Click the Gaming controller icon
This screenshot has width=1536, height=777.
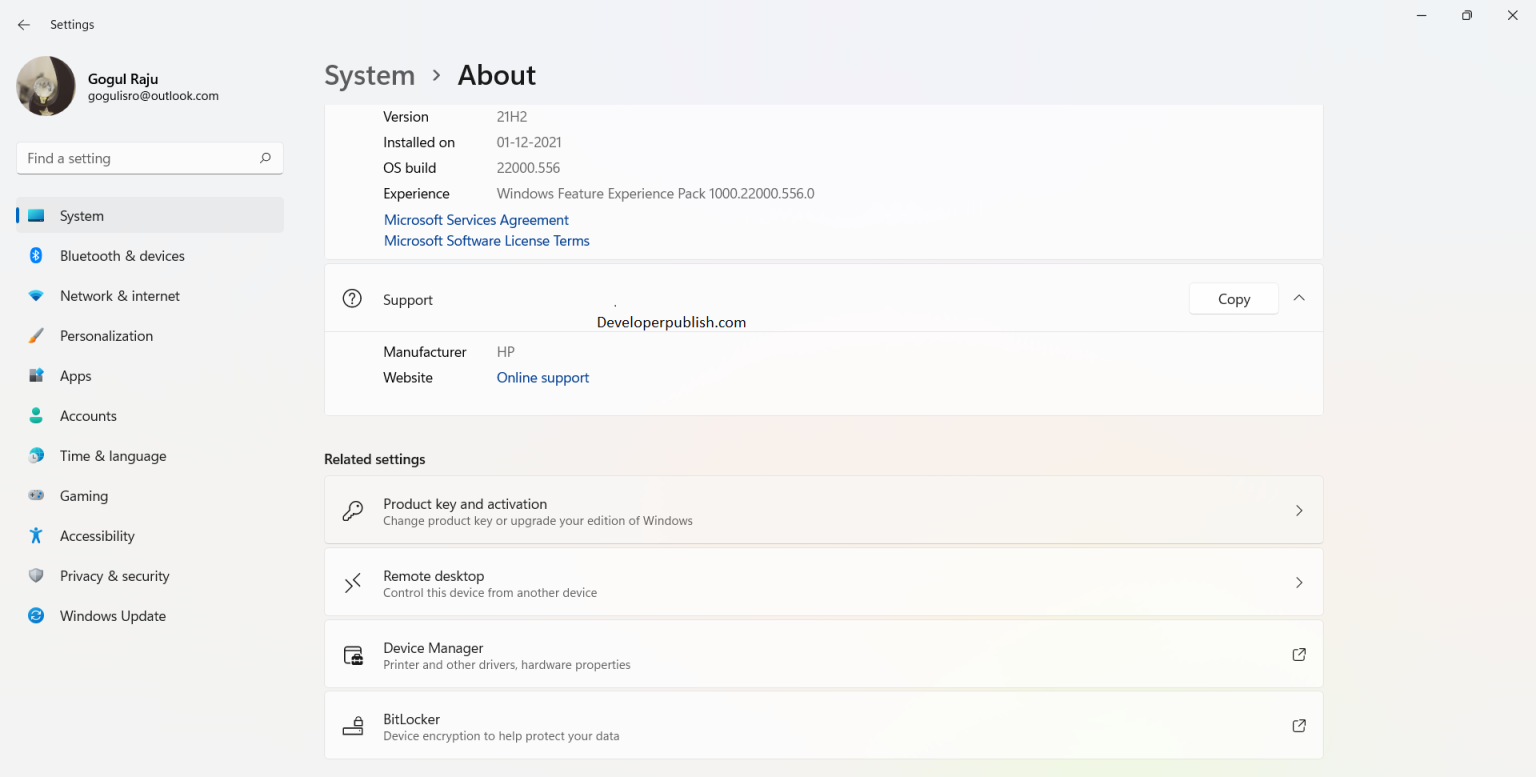tap(36, 496)
